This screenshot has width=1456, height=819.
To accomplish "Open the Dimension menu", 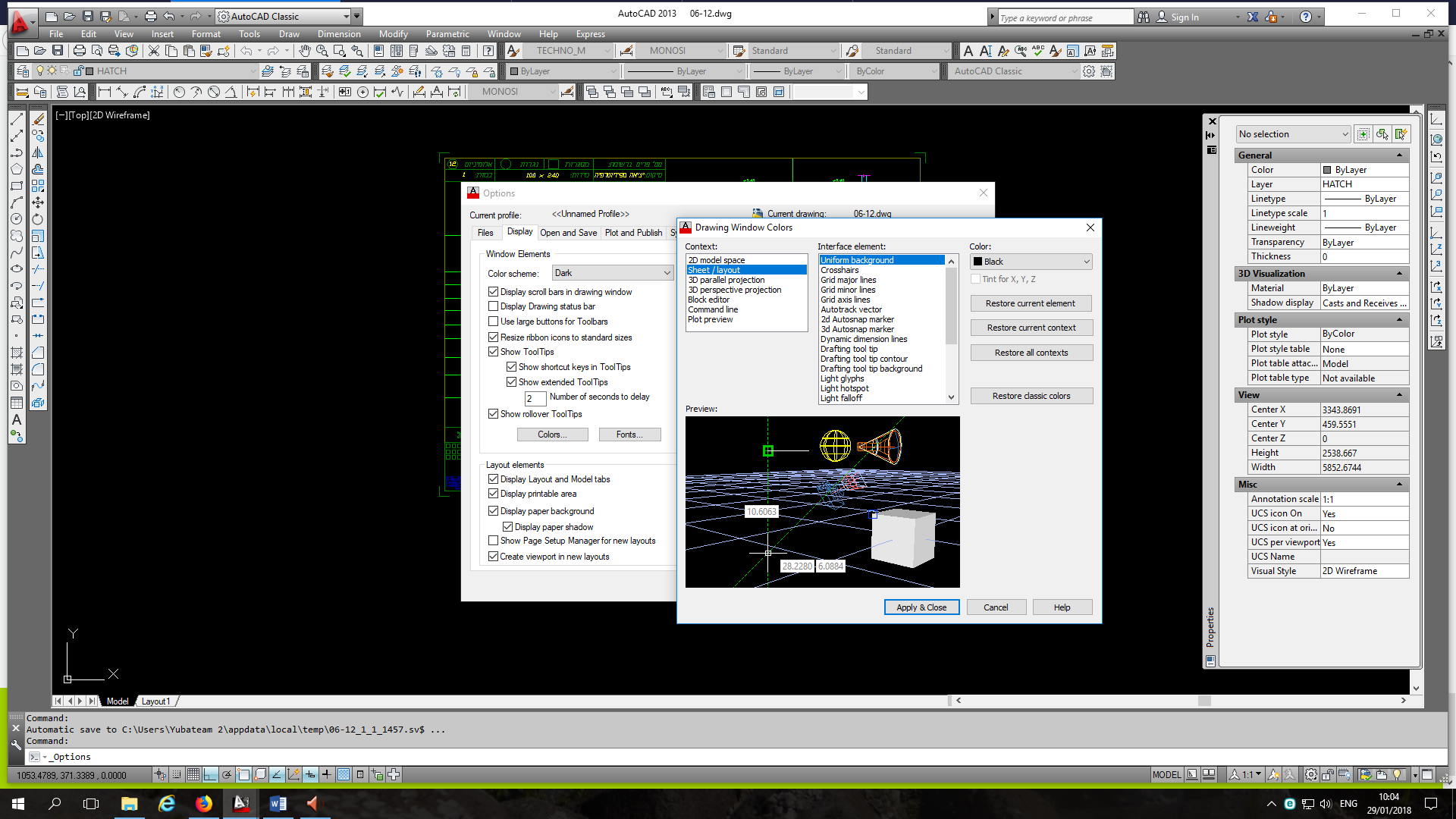I will click(x=338, y=34).
